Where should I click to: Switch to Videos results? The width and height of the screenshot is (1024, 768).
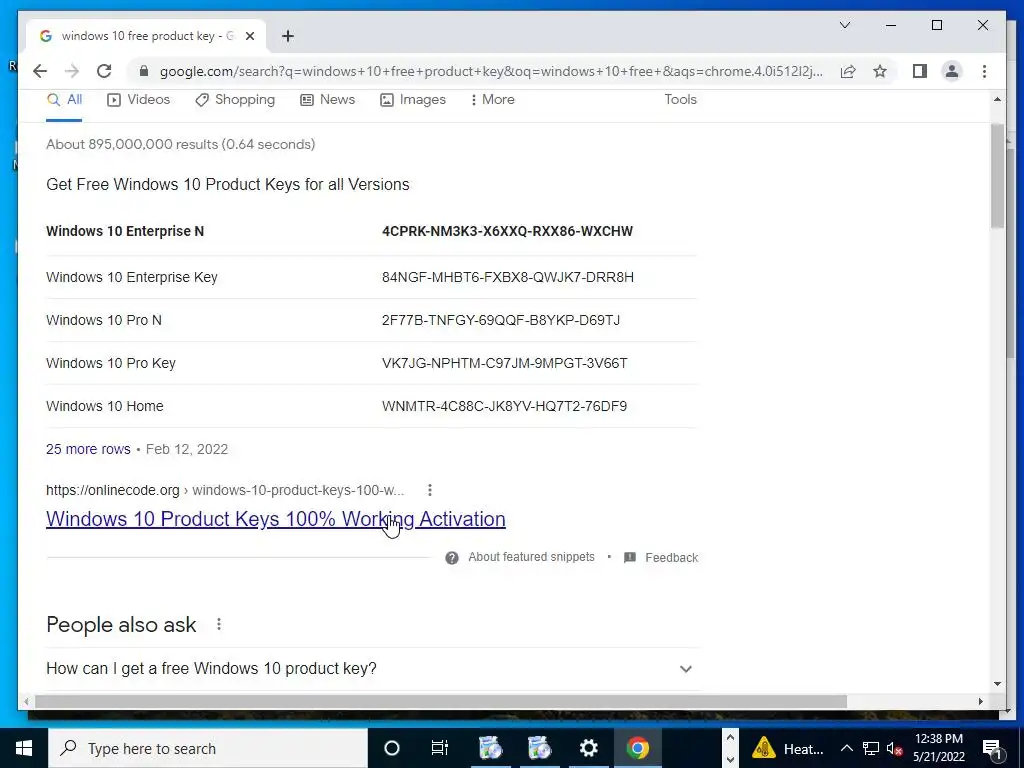pyautogui.click(x=138, y=100)
